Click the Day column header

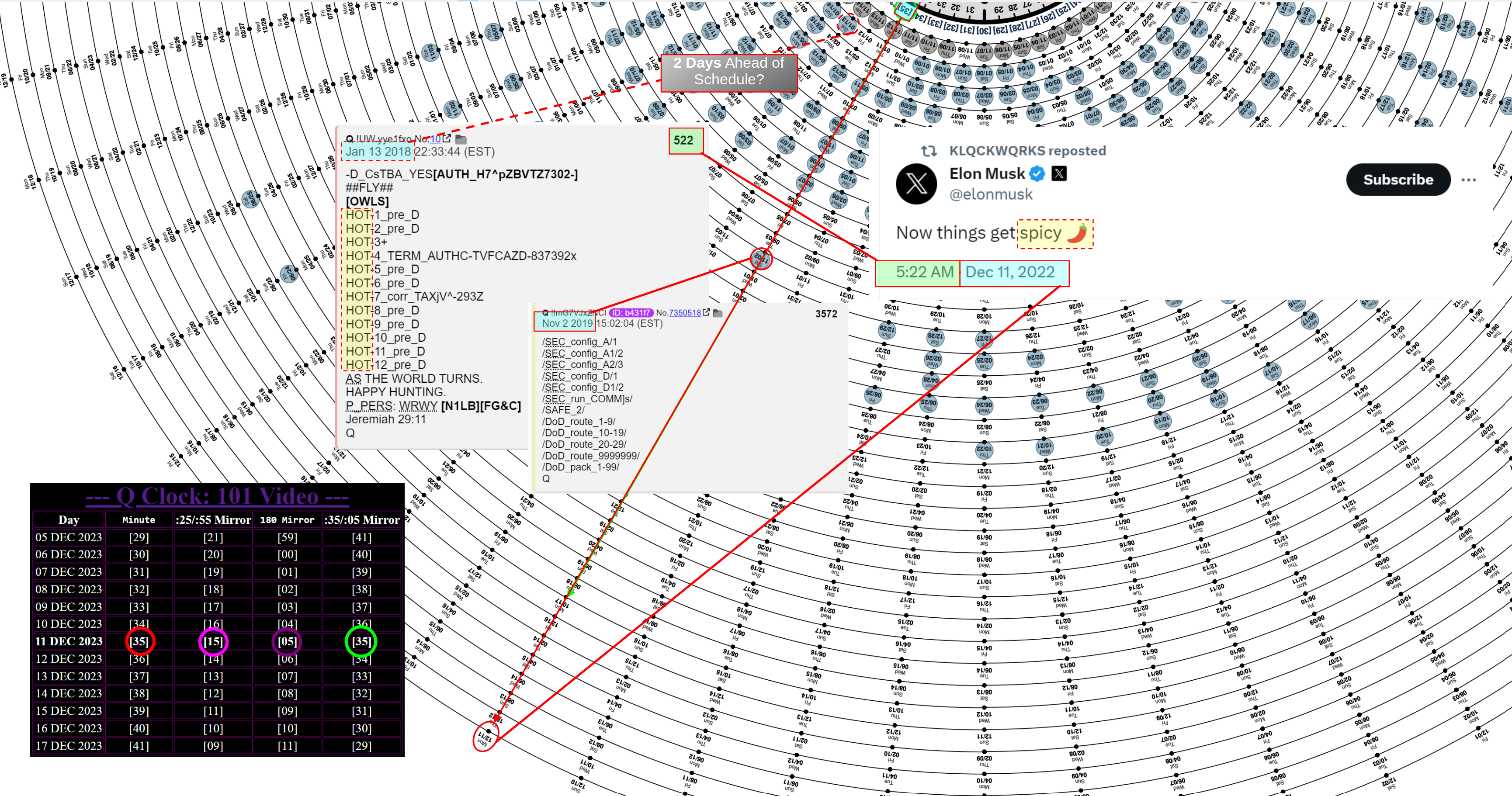(x=69, y=519)
